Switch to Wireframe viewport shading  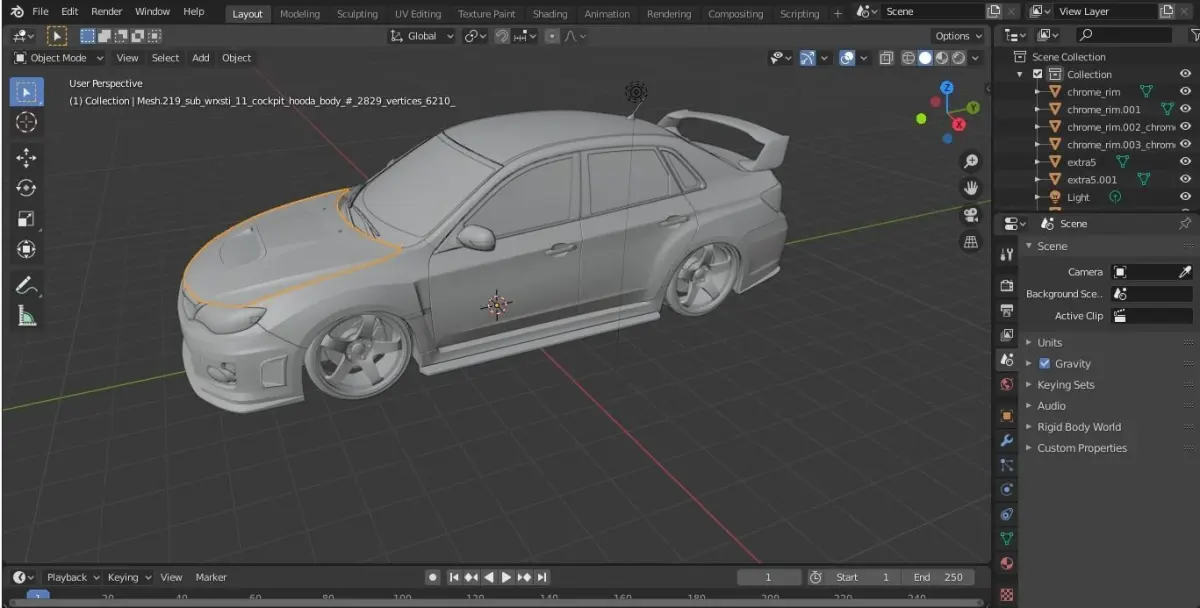[908, 58]
